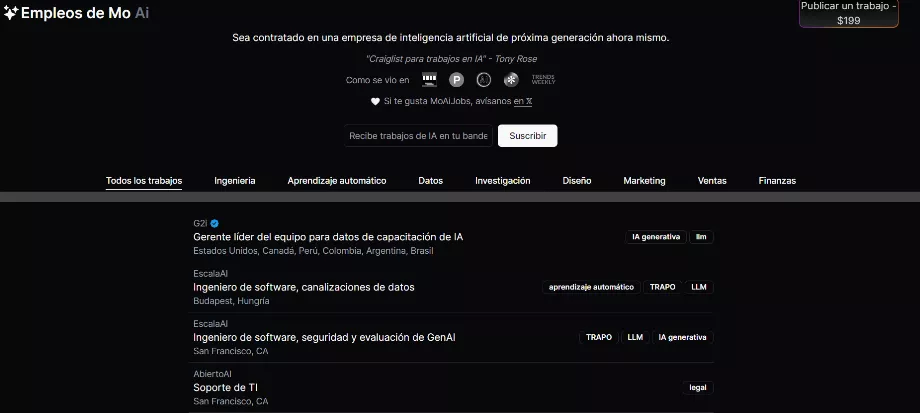Click the blue verified badge next to G2i
The width and height of the screenshot is (920, 413).
(215, 223)
